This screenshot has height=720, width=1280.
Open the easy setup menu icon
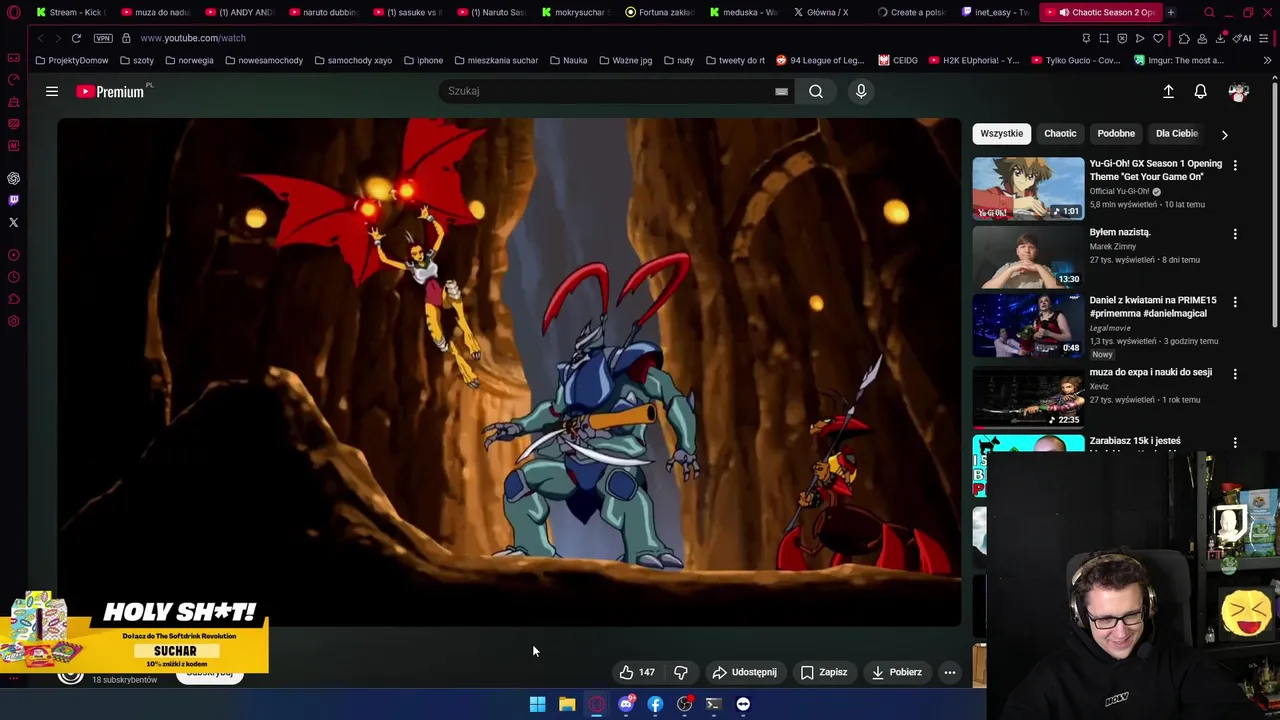coord(1264,38)
